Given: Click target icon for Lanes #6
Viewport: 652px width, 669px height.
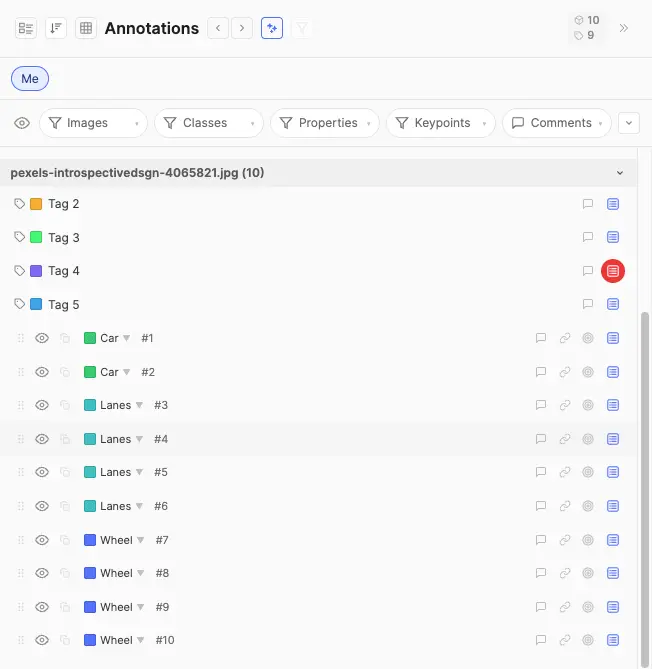Looking at the screenshot, I should 588,506.
